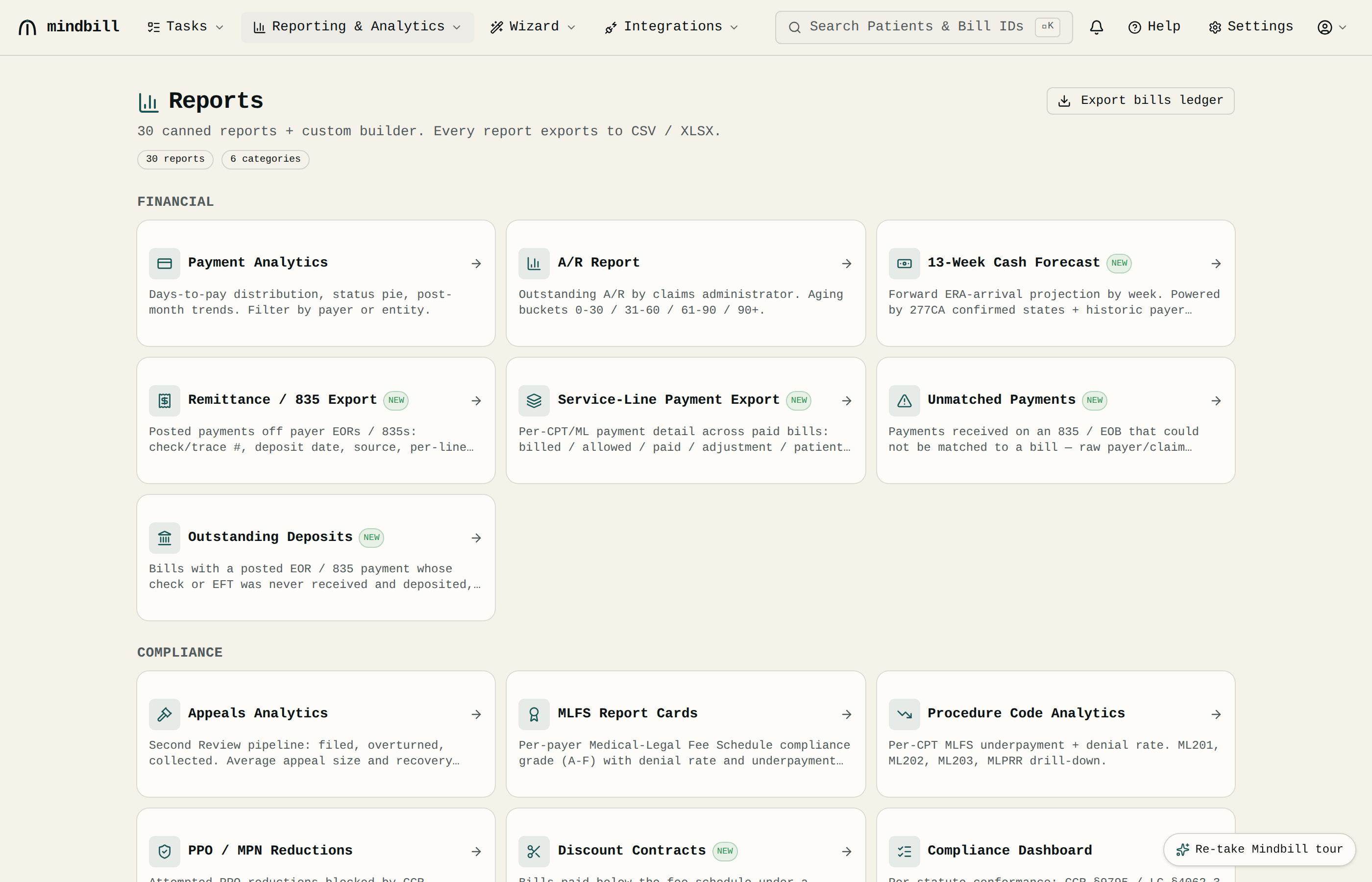Click the mindbill logo icon
Viewport: 1372px width, 882px height.
[27, 27]
